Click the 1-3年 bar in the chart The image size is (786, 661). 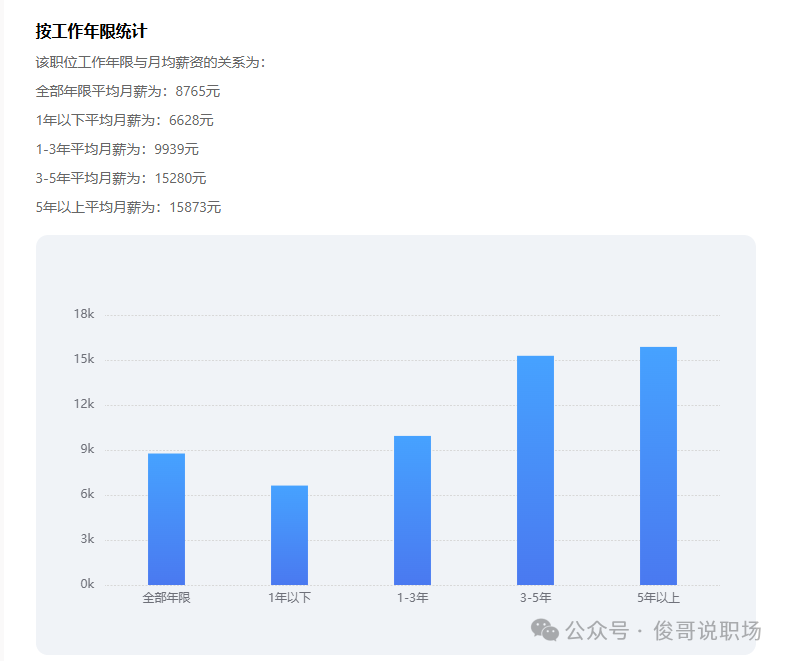pyautogui.click(x=413, y=510)
